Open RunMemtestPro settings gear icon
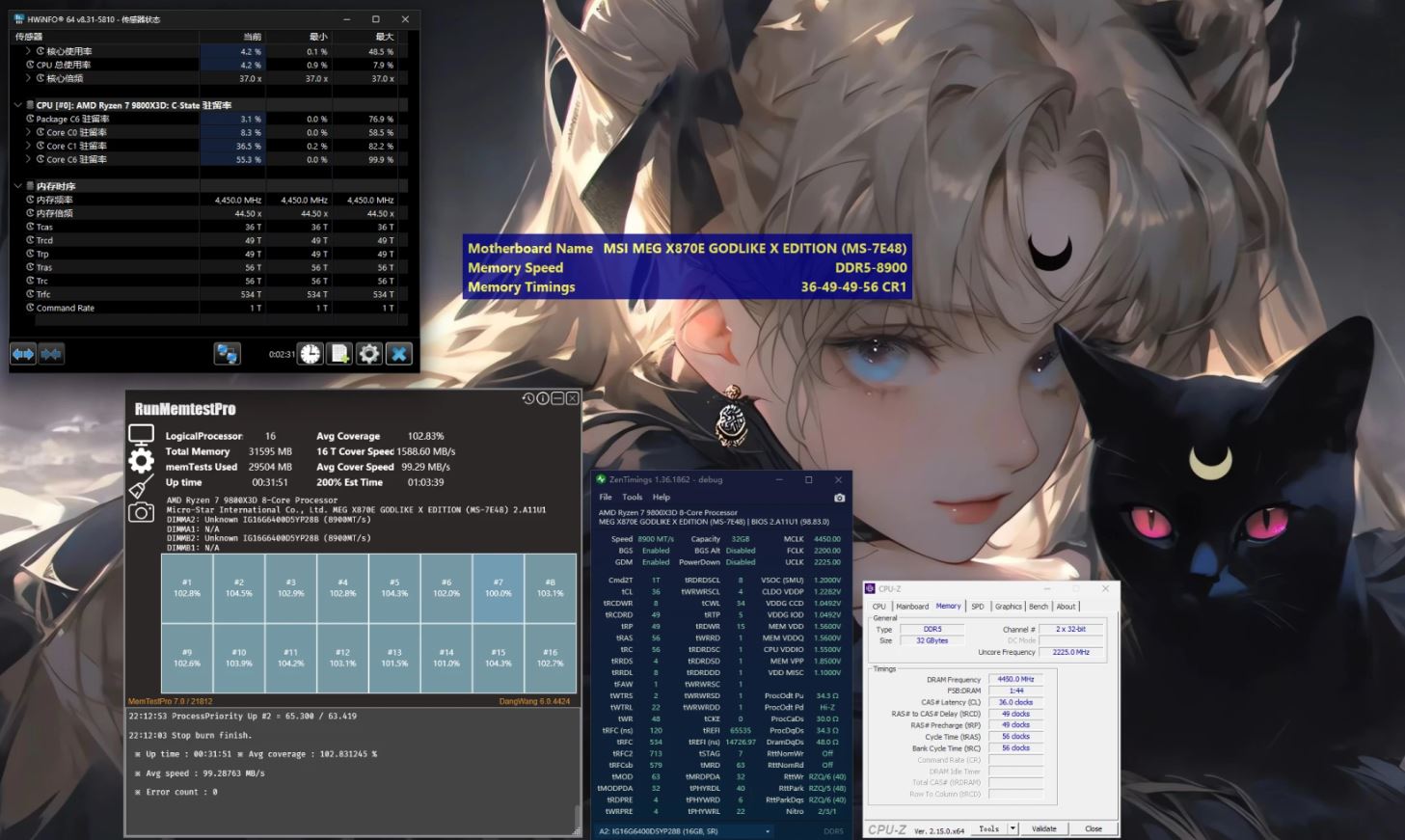Viewport: 1405px width, 840px height. pyautogui.click(x=141, y=460)
